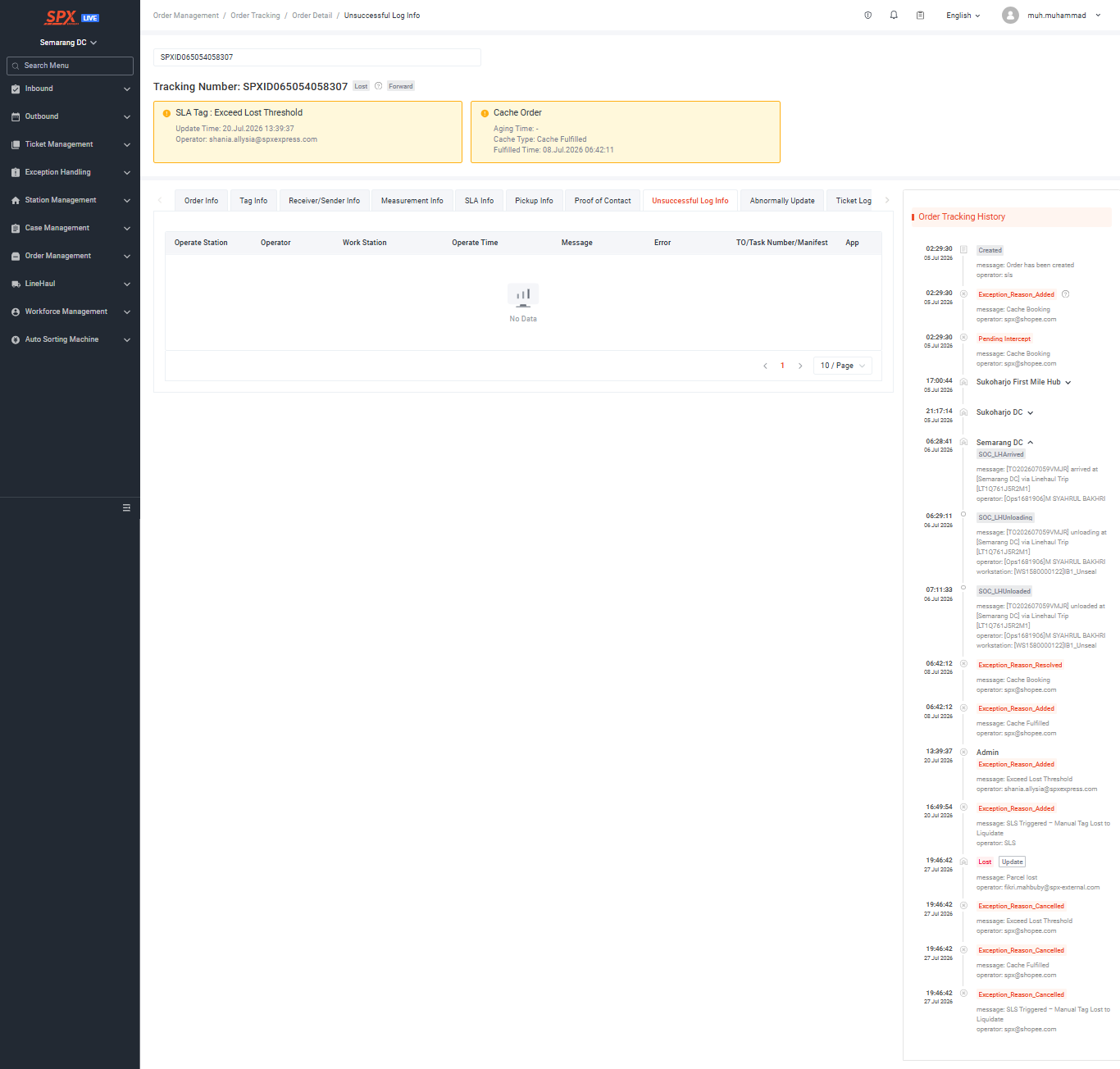Open the English language dropdown

click(963, 16)
